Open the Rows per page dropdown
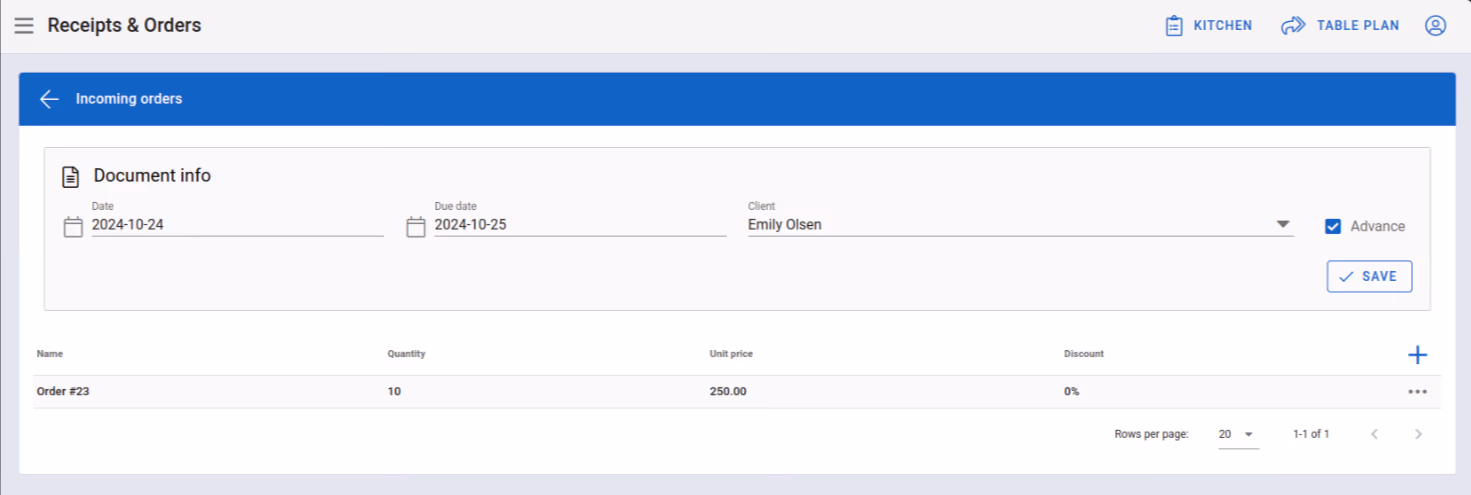The height and width of the screenshot is (495, 1471). pos(1238,434)
